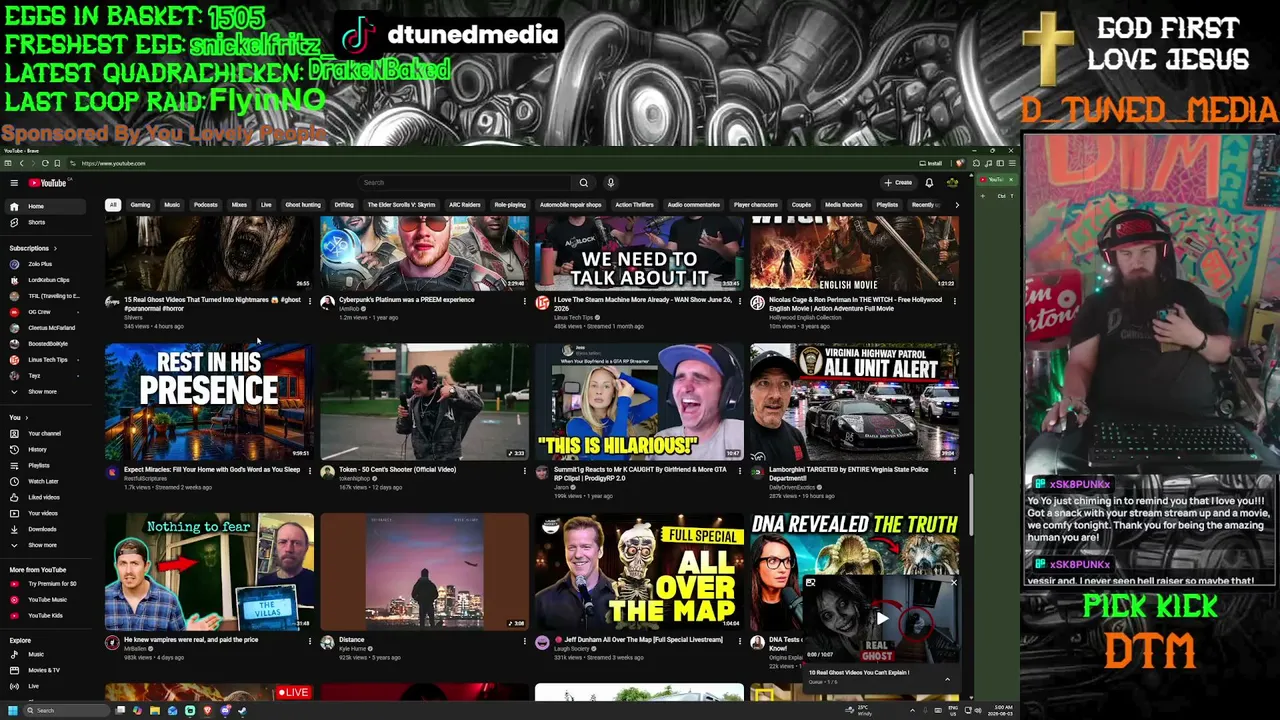Open YouTube notifications bell
This screenshot has width=1280, height=720.
coord(929,183)
